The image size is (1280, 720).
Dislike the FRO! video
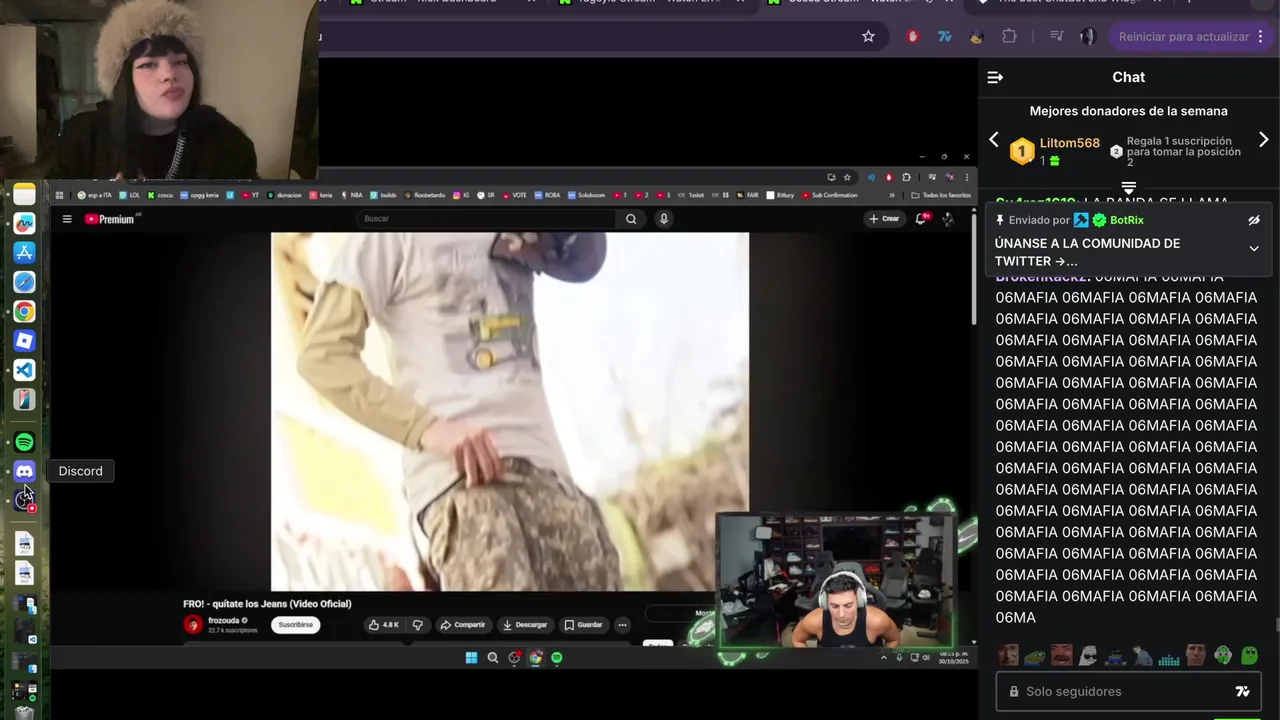[x=418, y=625]
